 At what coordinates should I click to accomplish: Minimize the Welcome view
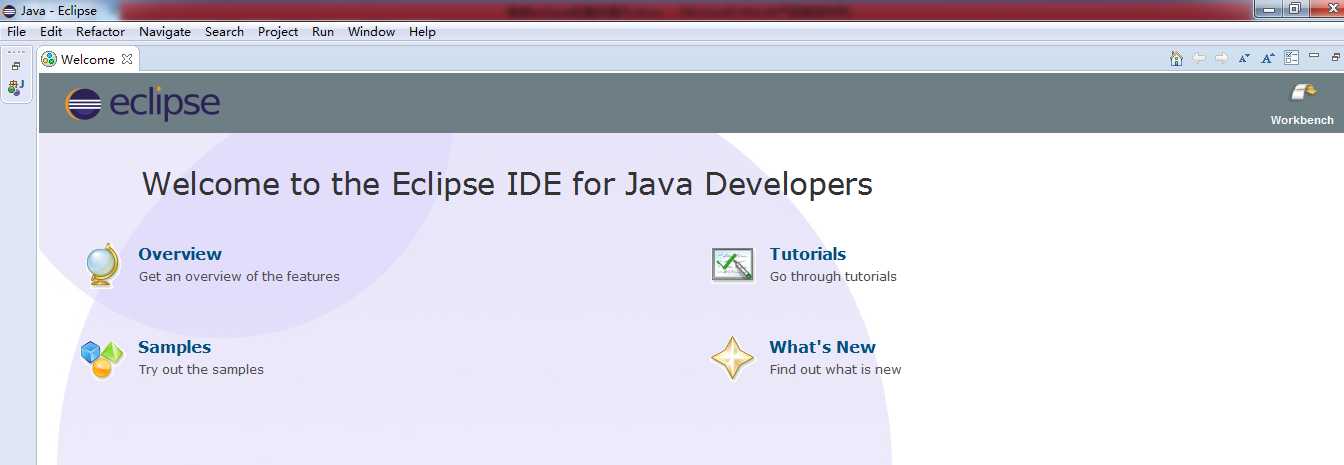[x=1314, y=56]
